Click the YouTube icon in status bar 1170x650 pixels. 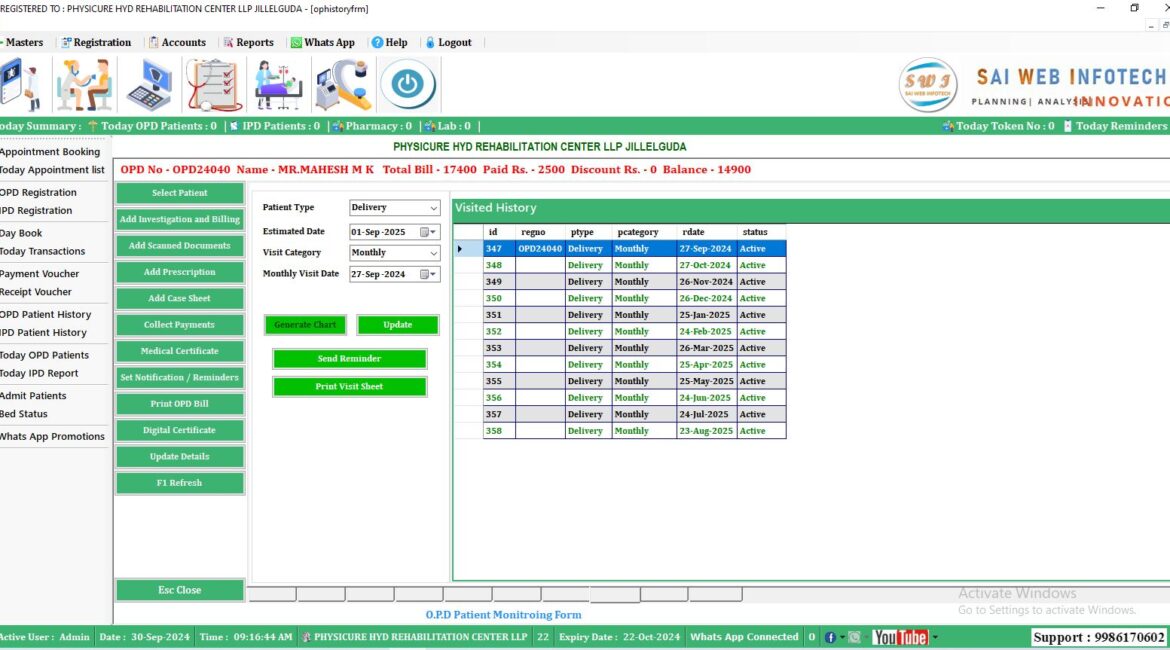tap(901, 637)
